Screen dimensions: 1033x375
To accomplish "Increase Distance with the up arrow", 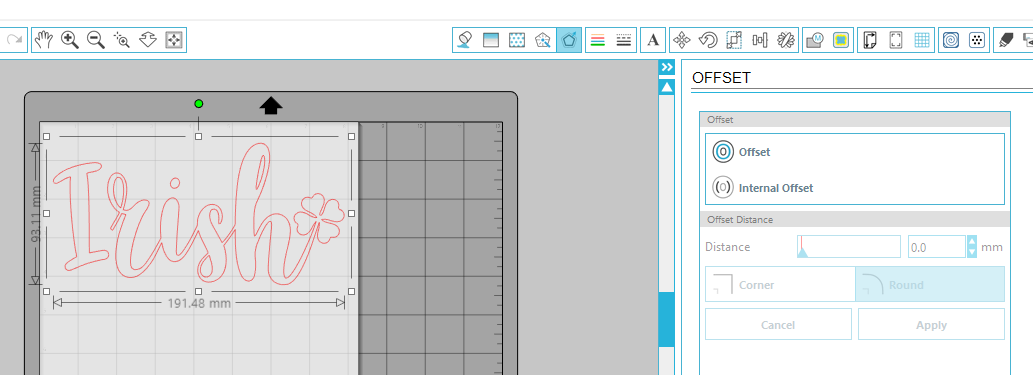I will pyautogui.click(x=972, y=242).
